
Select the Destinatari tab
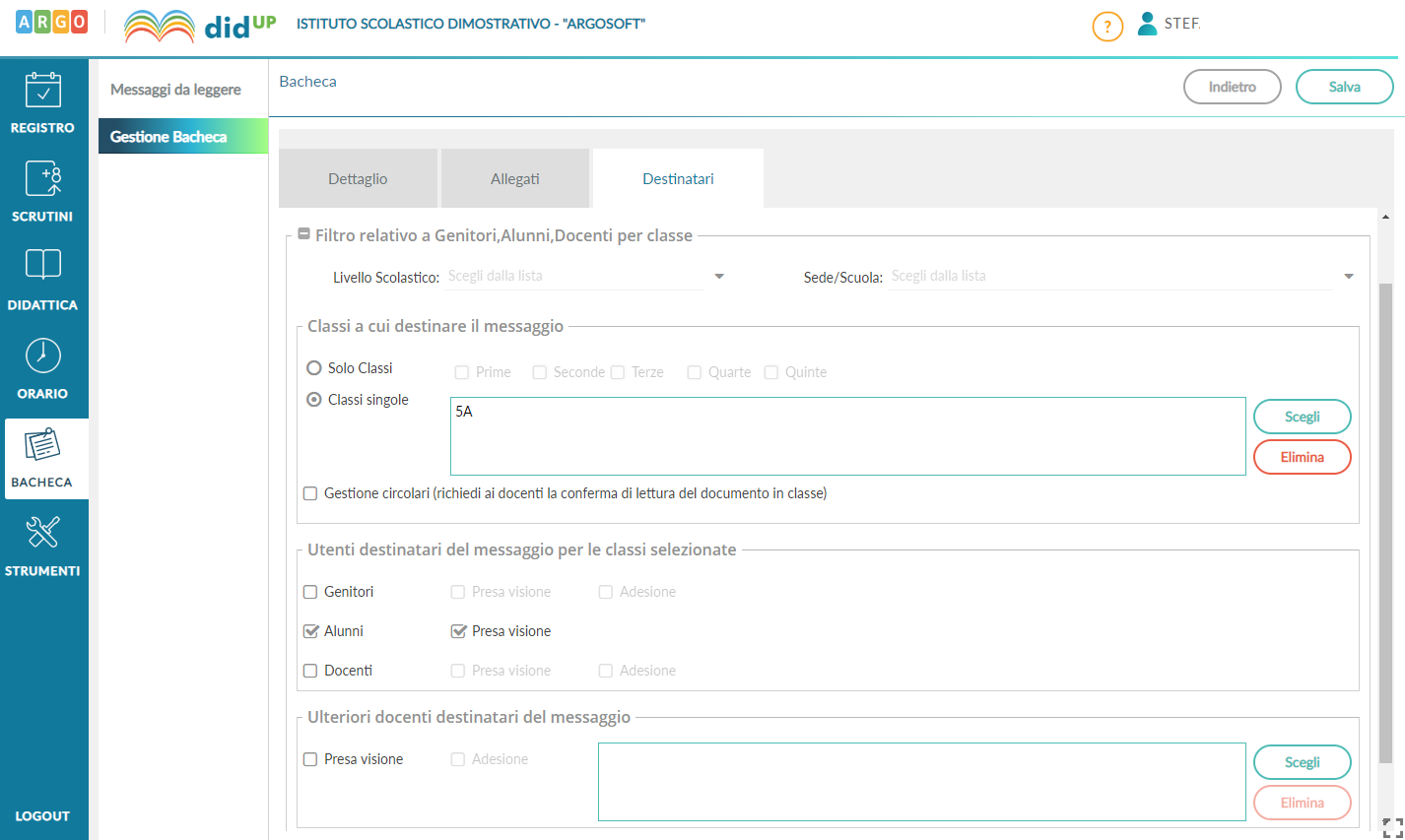click(678, 178)
